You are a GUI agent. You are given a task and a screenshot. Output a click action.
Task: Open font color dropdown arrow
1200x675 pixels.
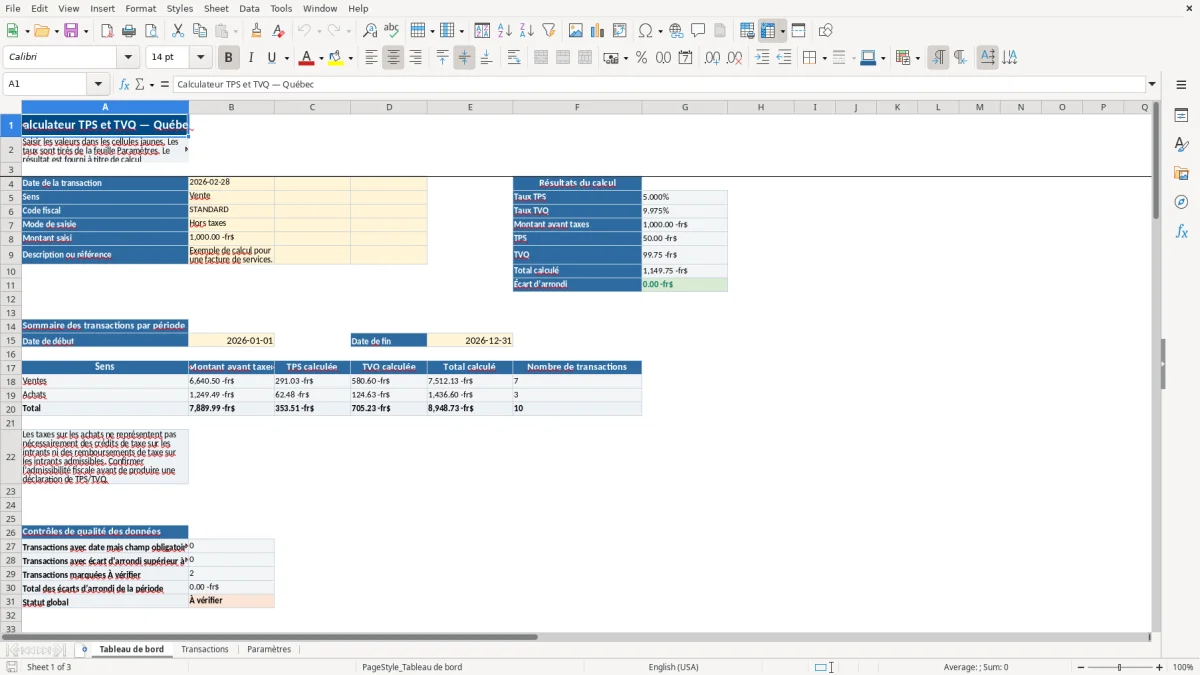pos(320,58)
